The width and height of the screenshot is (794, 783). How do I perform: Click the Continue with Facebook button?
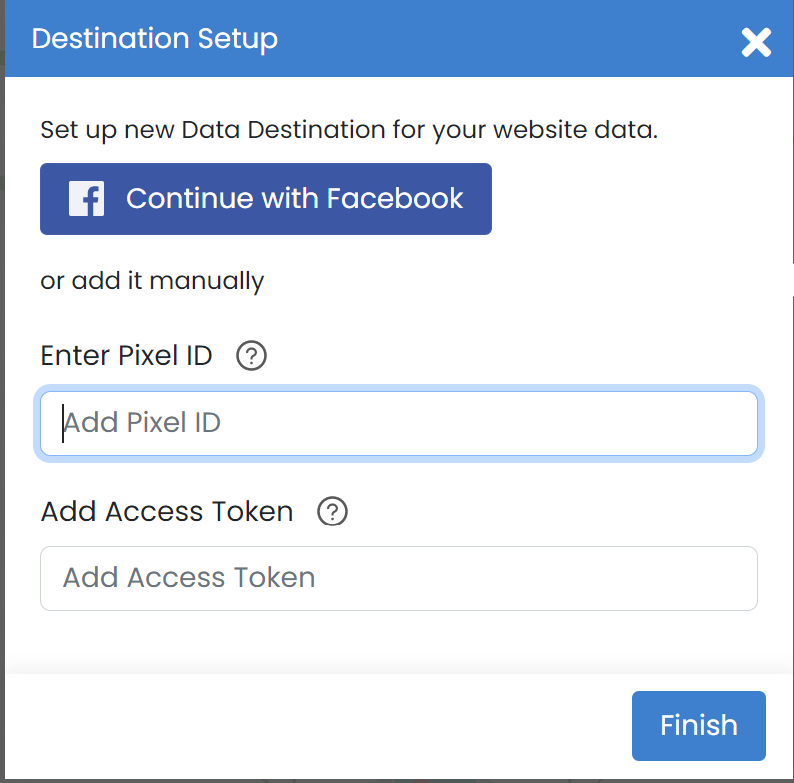coord(266,199)
